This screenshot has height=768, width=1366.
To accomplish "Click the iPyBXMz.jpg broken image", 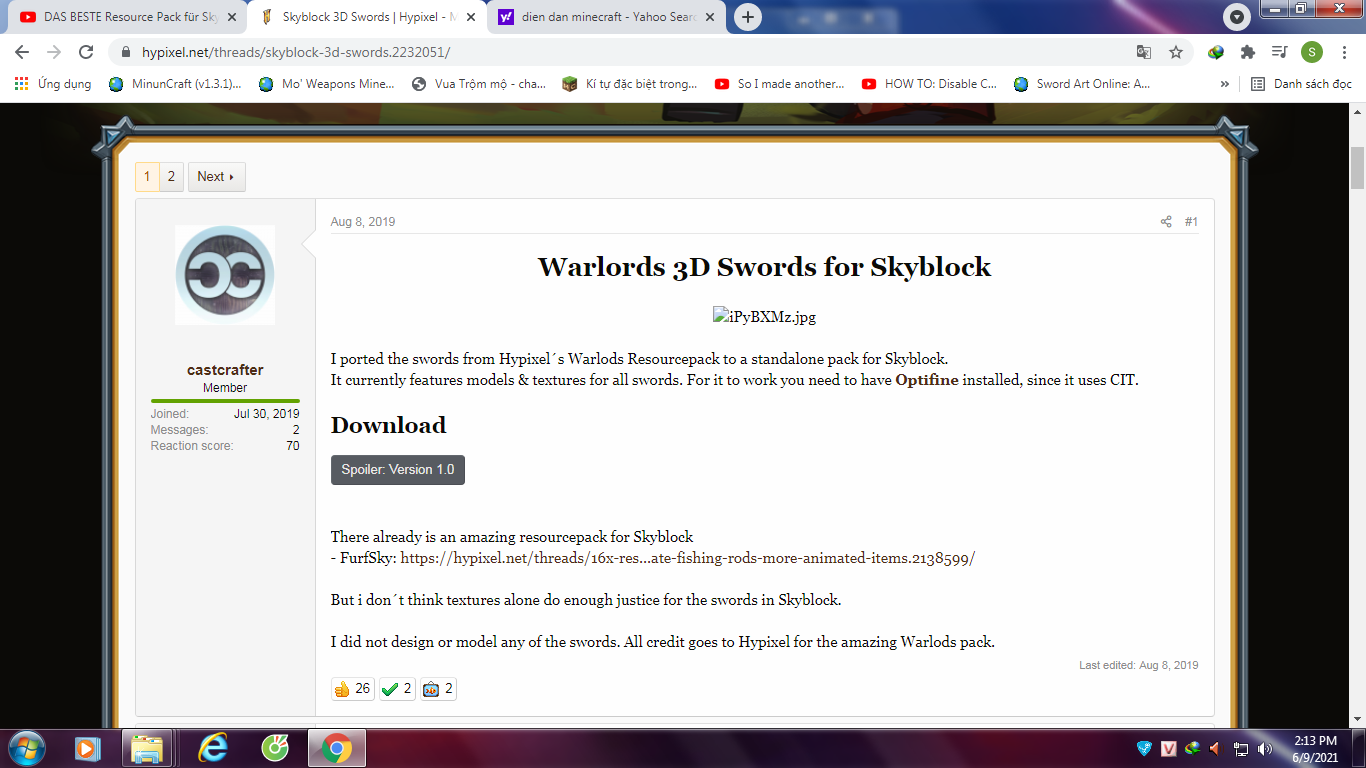I will (765, 317).
